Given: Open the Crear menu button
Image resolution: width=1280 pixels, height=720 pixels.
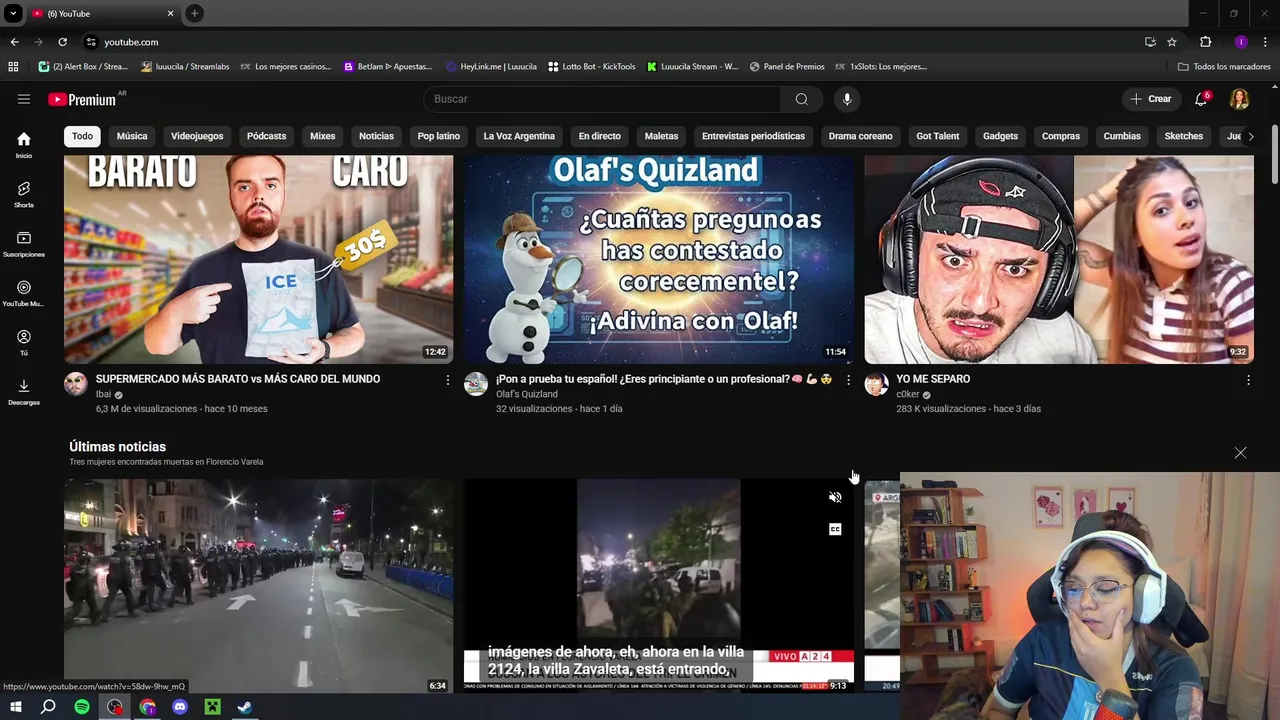Looking at the screenshot, I should click(1151, 99).
